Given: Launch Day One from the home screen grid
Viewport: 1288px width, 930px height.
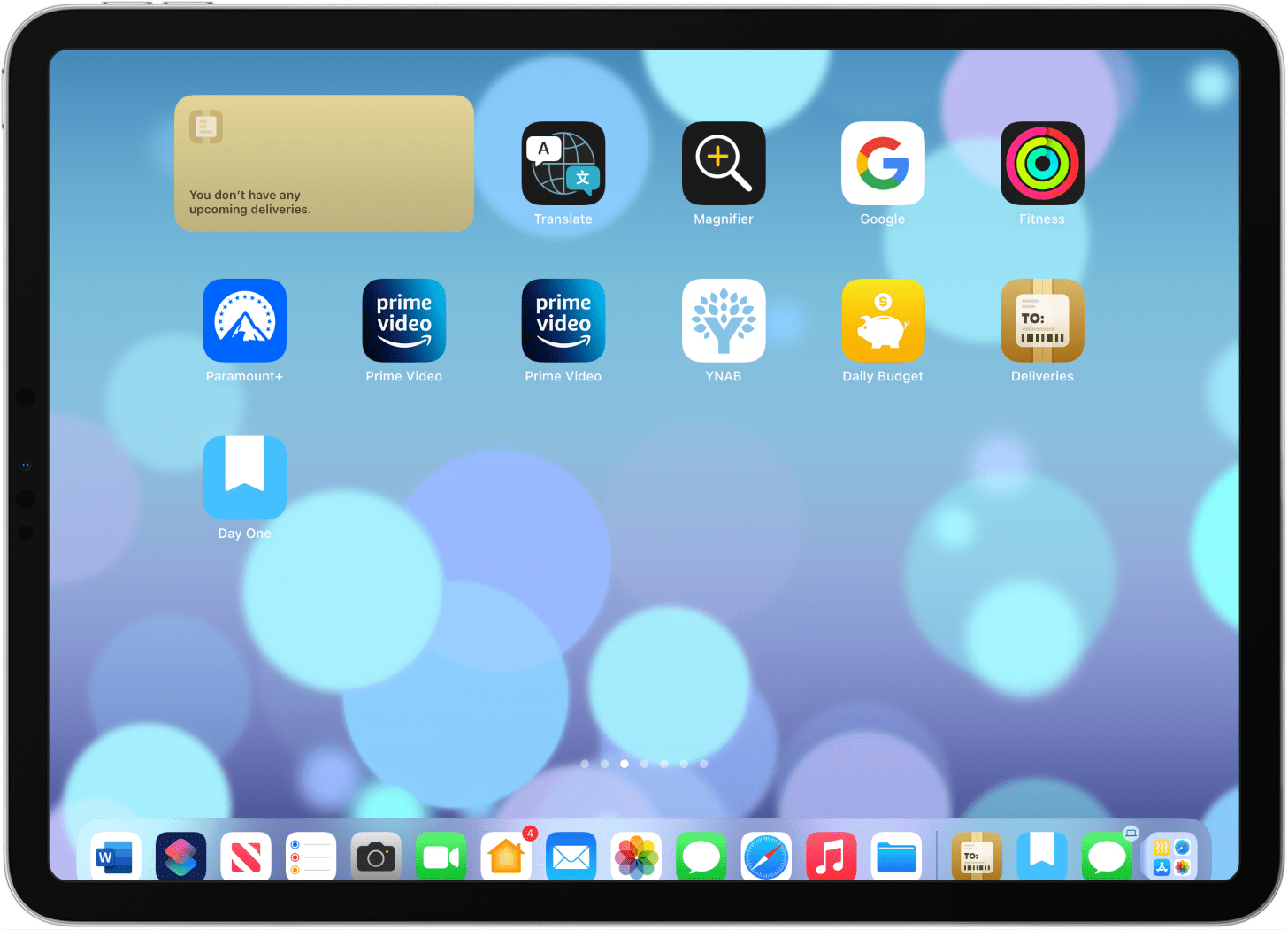Looking at the screenshot, I should click(x=245, y=478).
